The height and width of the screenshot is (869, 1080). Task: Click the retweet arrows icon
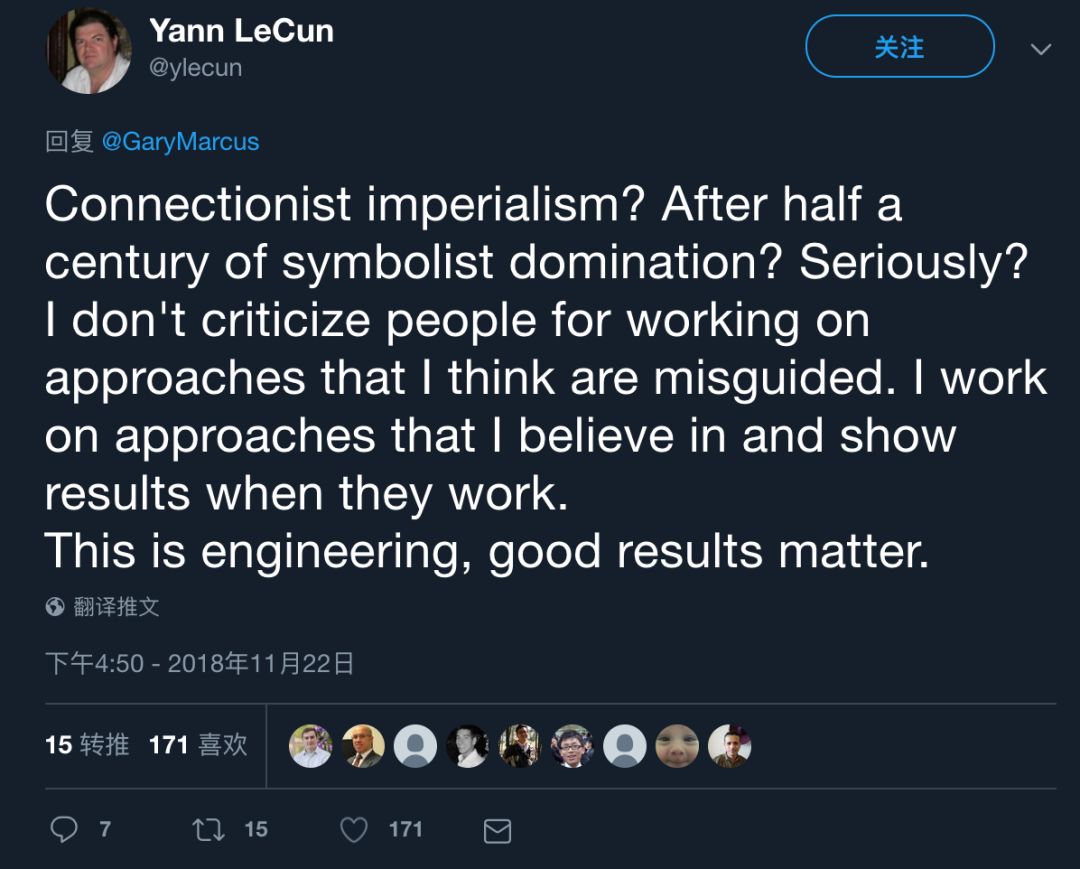point(209,830)
